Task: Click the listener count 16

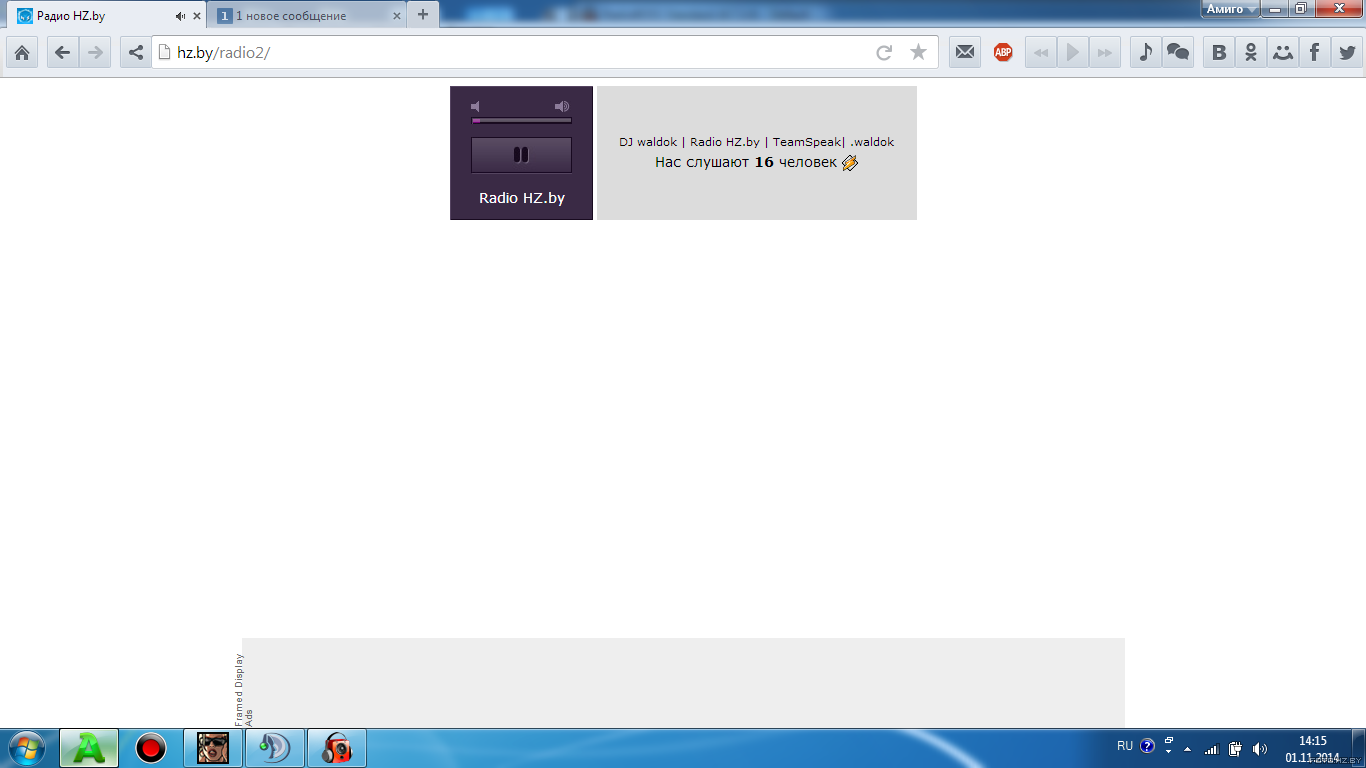Action: 764,162
